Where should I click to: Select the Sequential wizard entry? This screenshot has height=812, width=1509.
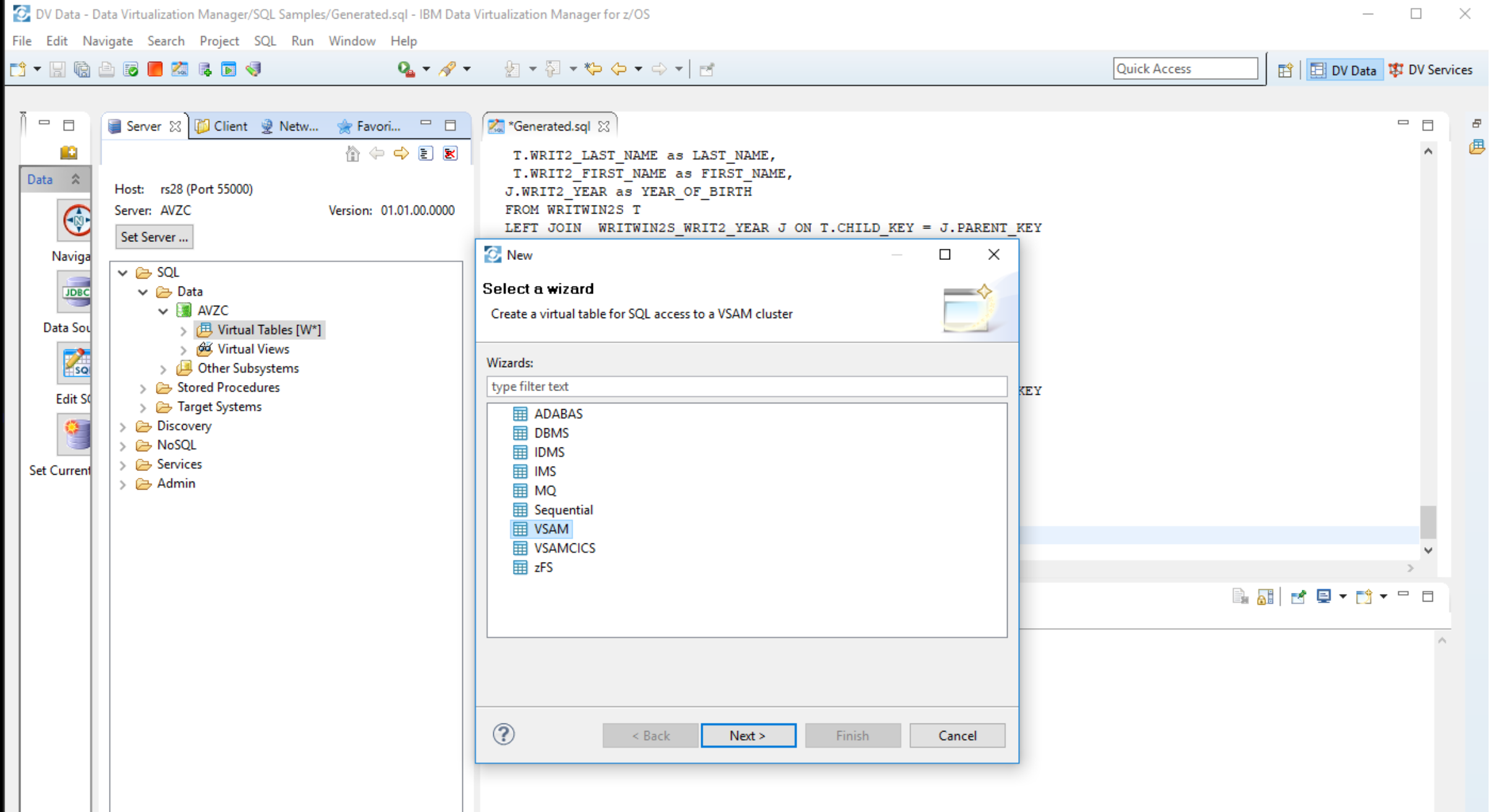(x=553, y=510)
